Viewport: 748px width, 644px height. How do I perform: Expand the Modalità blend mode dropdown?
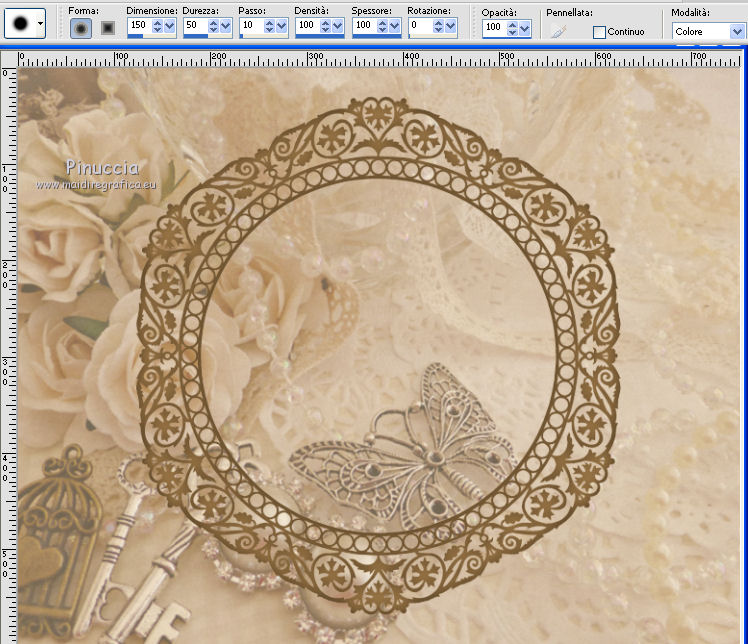point(737,32)
